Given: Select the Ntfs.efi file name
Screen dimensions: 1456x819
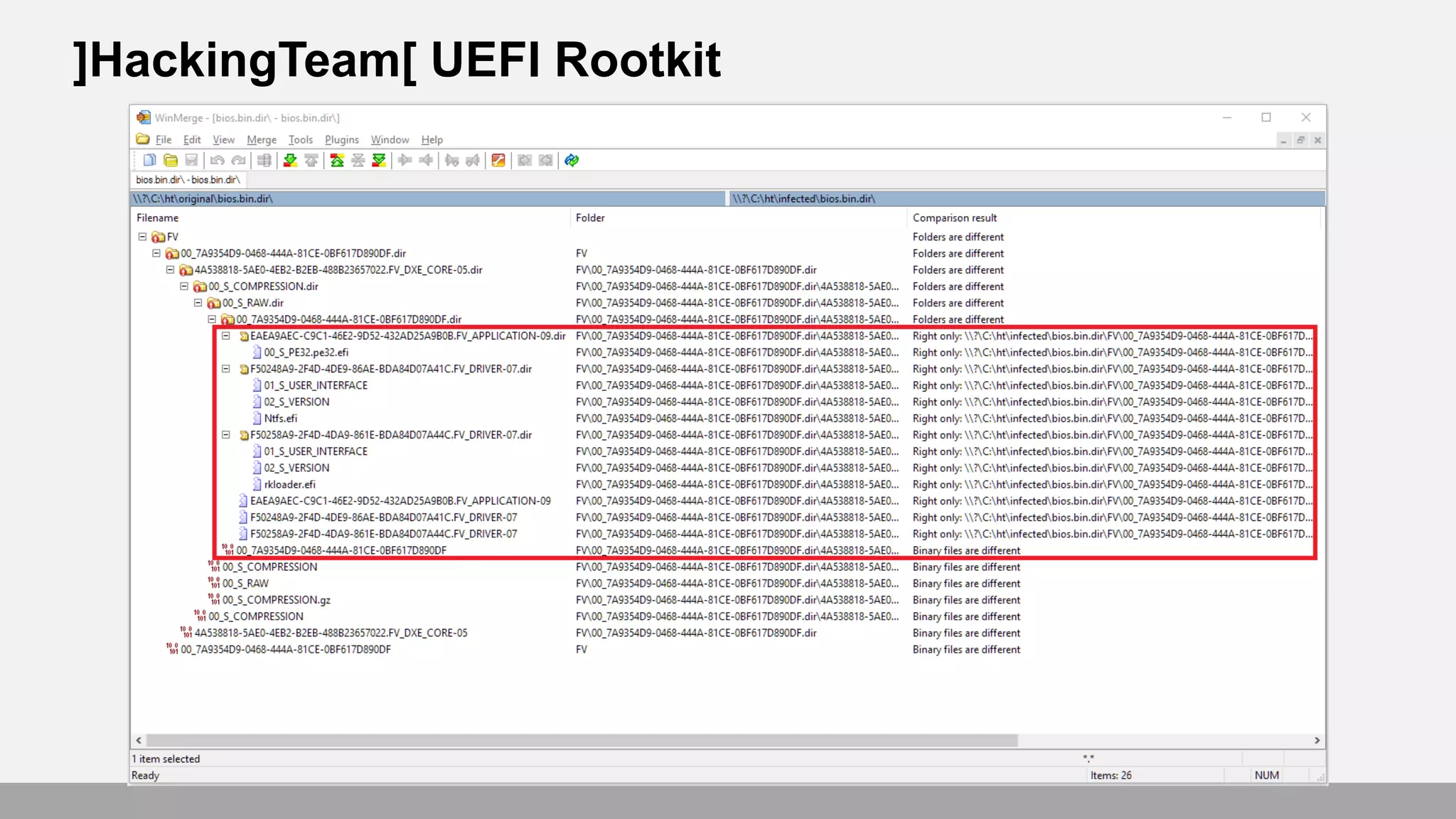Looking at the screenshot, I should pos(281,418).
